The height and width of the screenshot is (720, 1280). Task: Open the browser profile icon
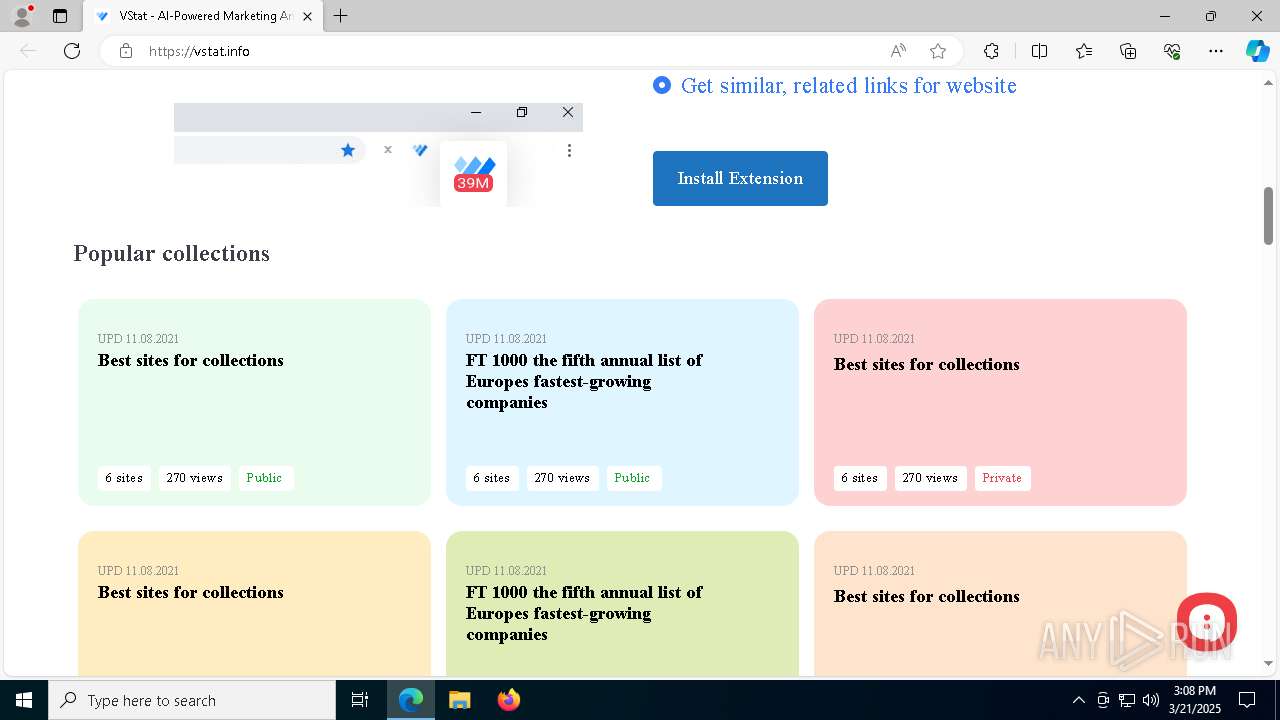tap(22, 16)
